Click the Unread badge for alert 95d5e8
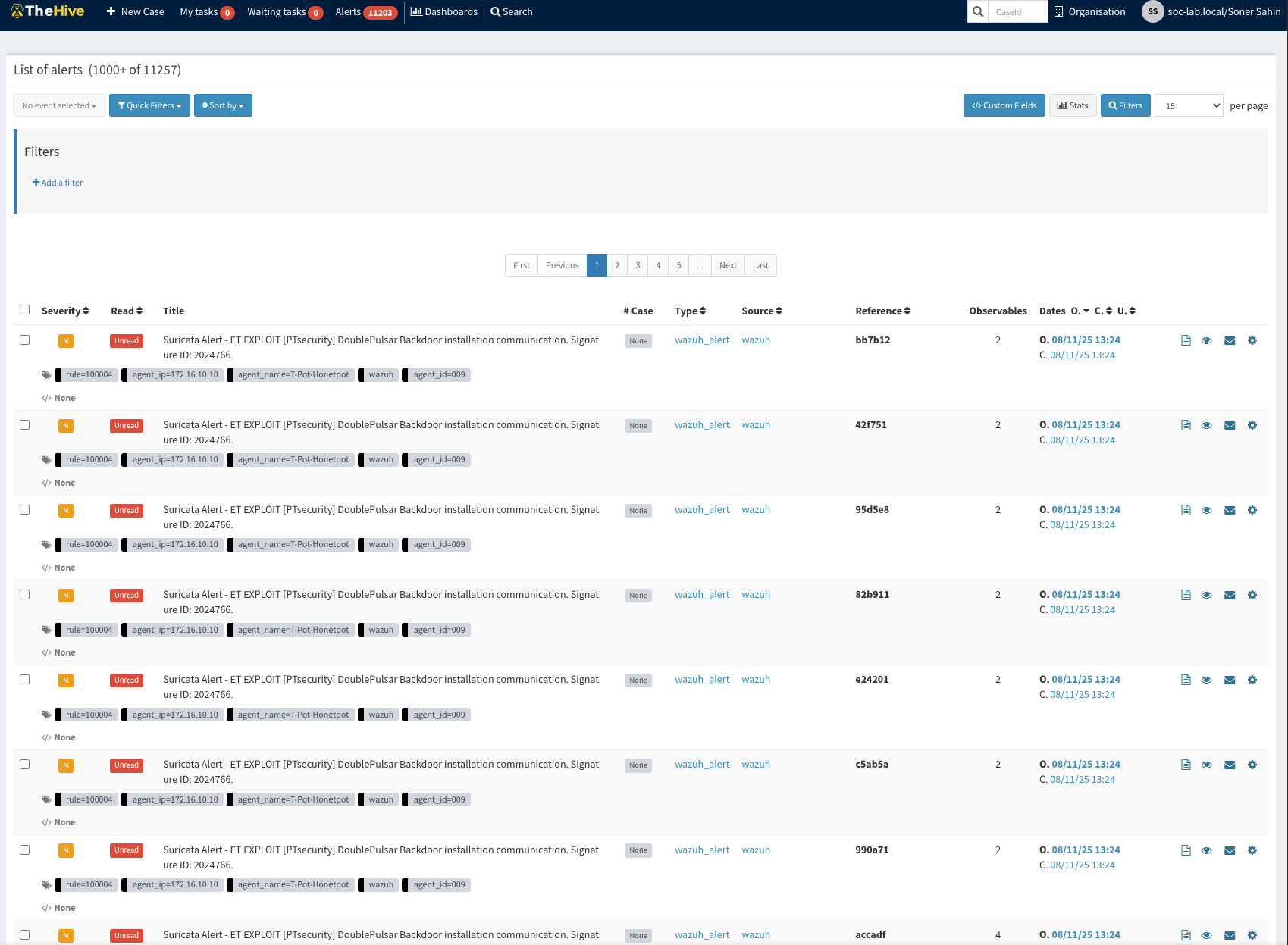Image resolution: width=1288 pixels, height=945 pixels. [127, 510]
